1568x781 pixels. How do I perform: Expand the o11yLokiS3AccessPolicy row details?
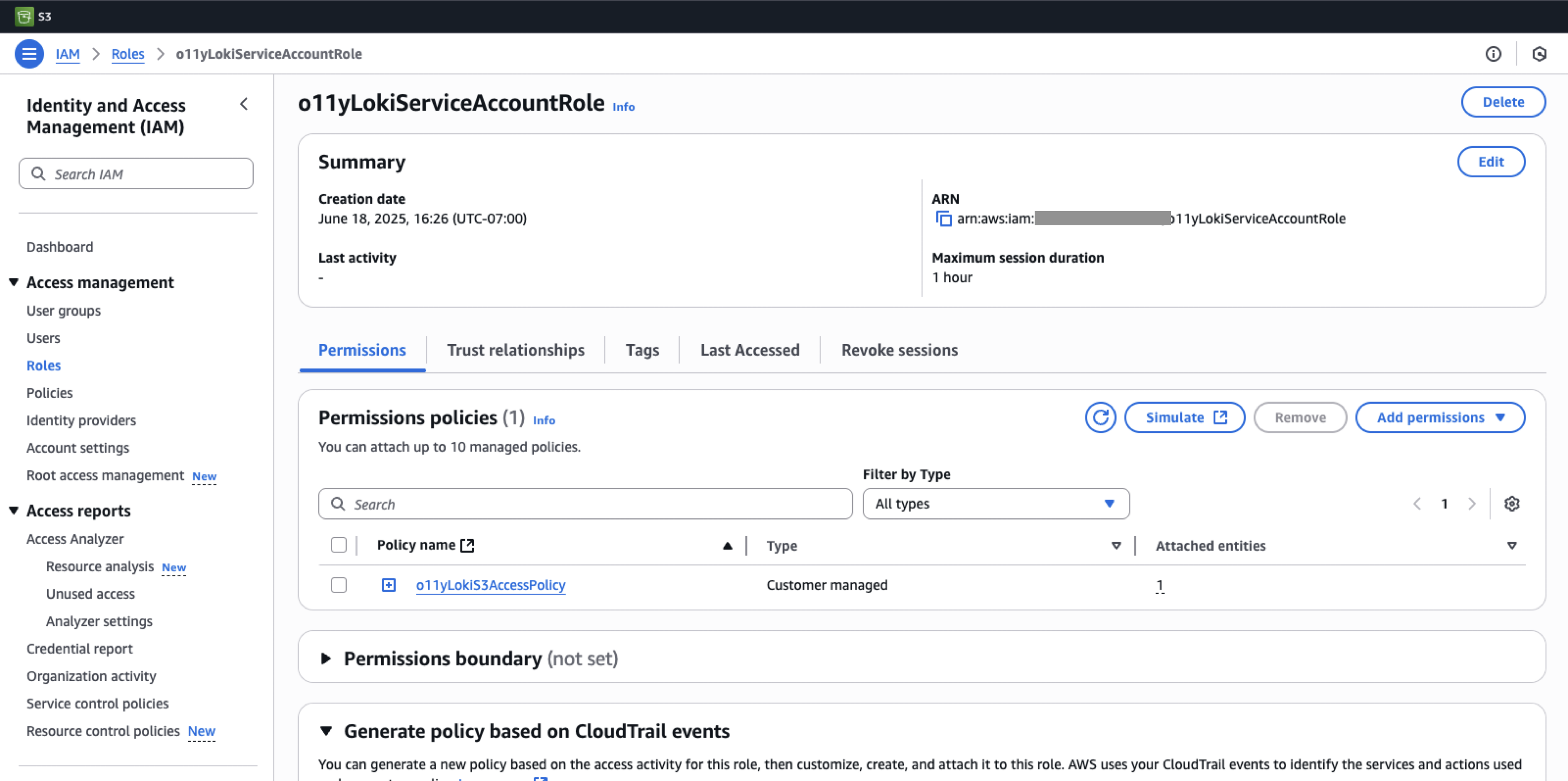tap(388, 585)
